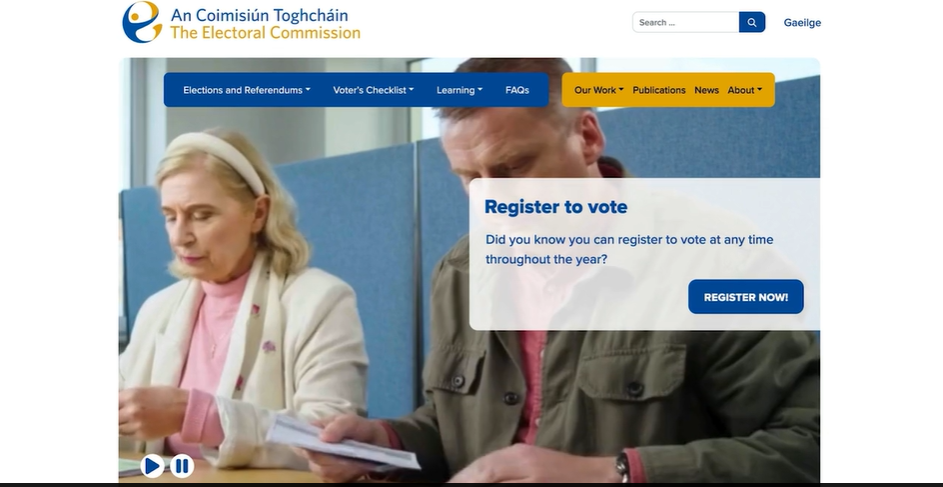The width and height of the screenshot is (943, 487).
Task: Pause the hero video with pause icon
Action: (x=182, y=466)
